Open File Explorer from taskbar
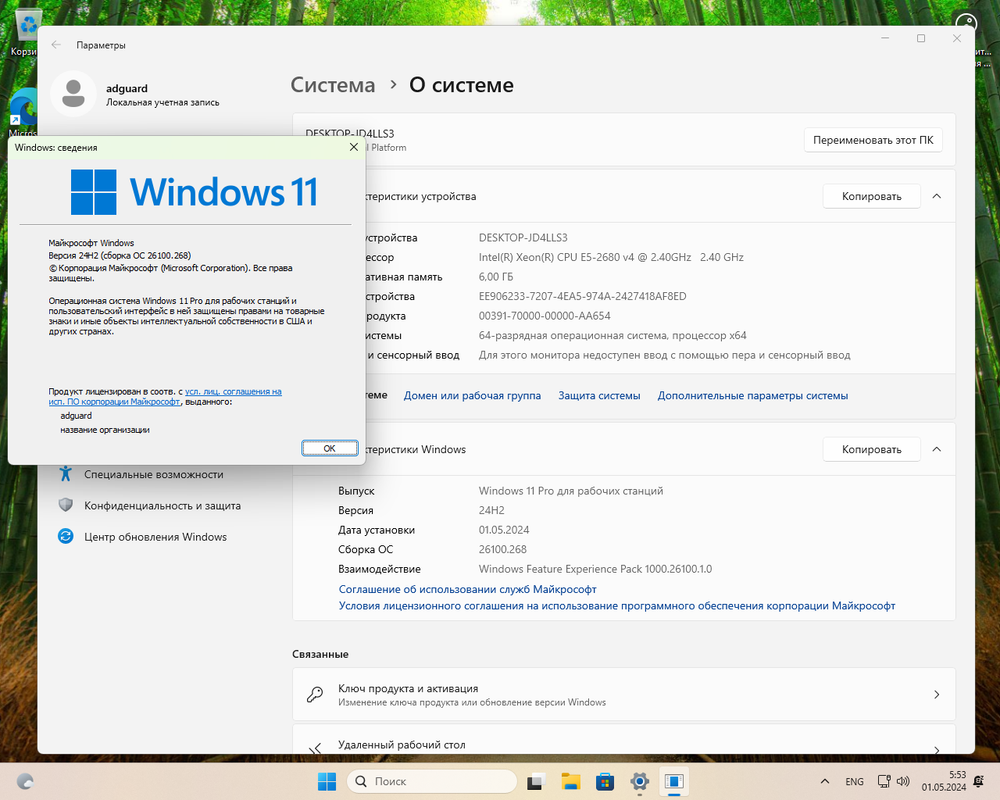This screenshot has width=1000, height=800. coord(570,781)
